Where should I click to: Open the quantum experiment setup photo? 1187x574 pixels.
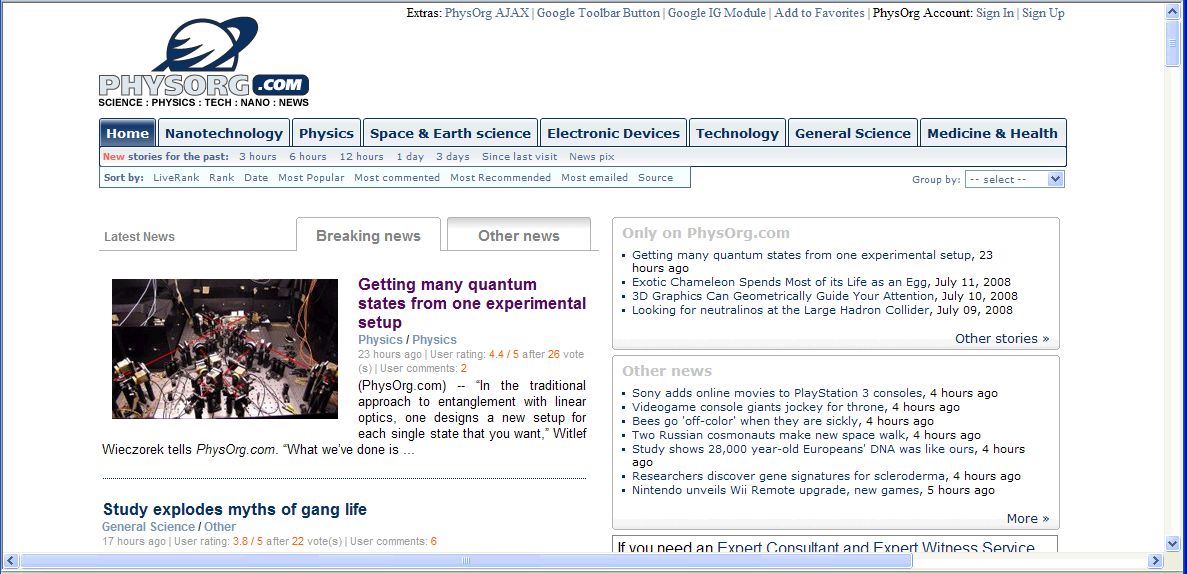(225, 348)
